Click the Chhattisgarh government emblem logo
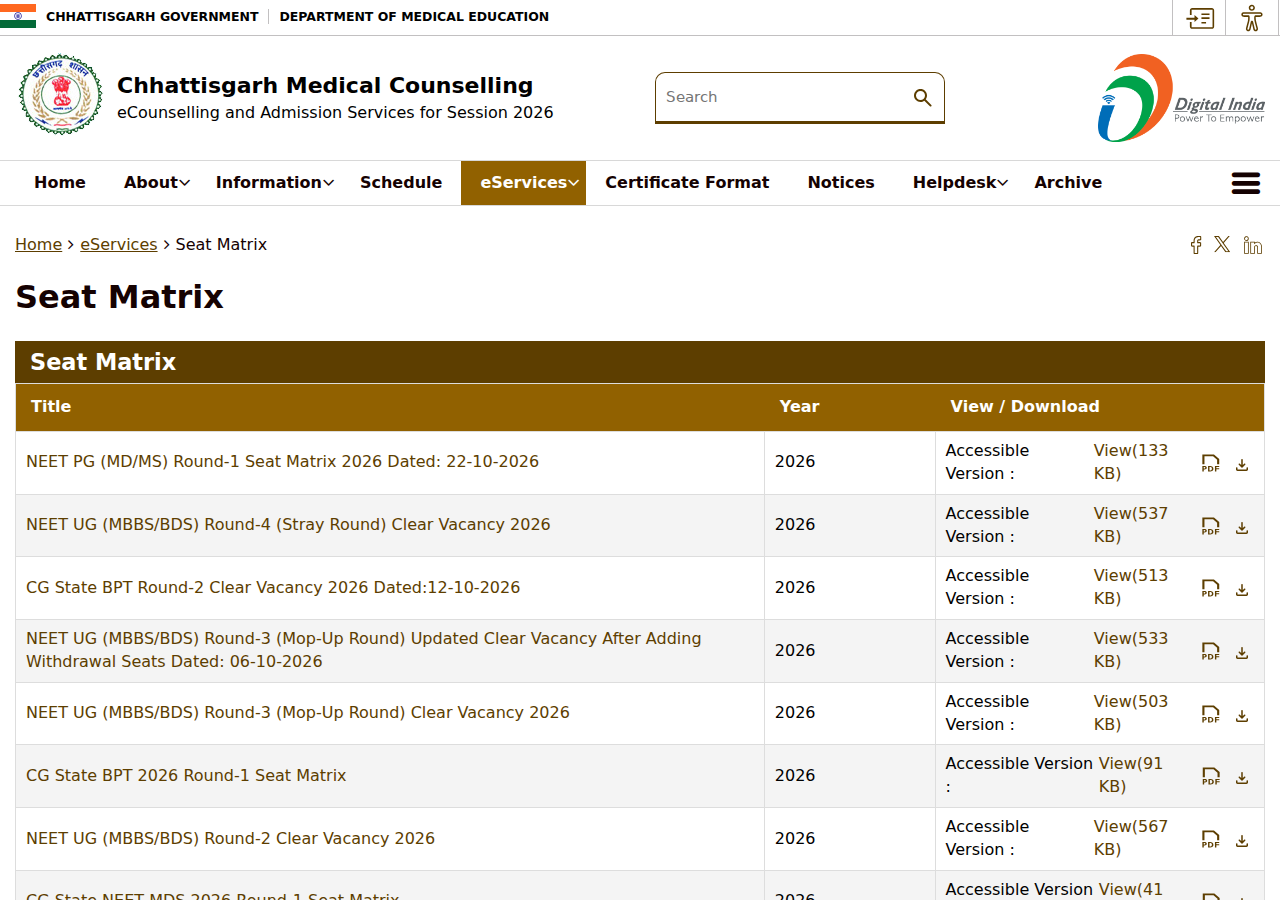The image size is (1280, 900). coord(60,95)
